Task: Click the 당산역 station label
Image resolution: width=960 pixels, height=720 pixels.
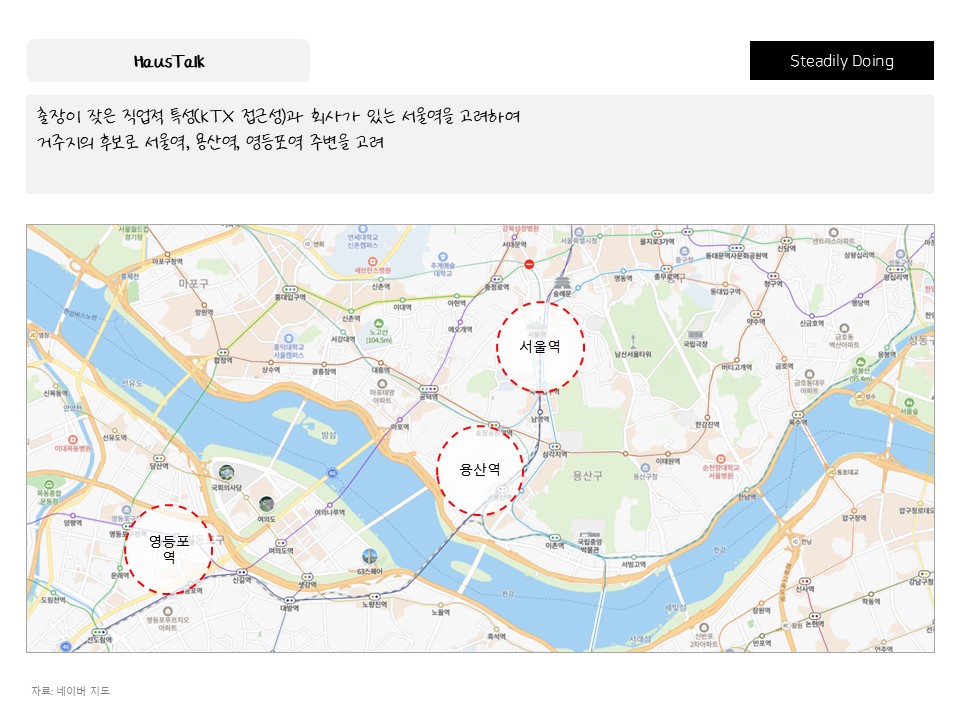Action: [159, 466]
